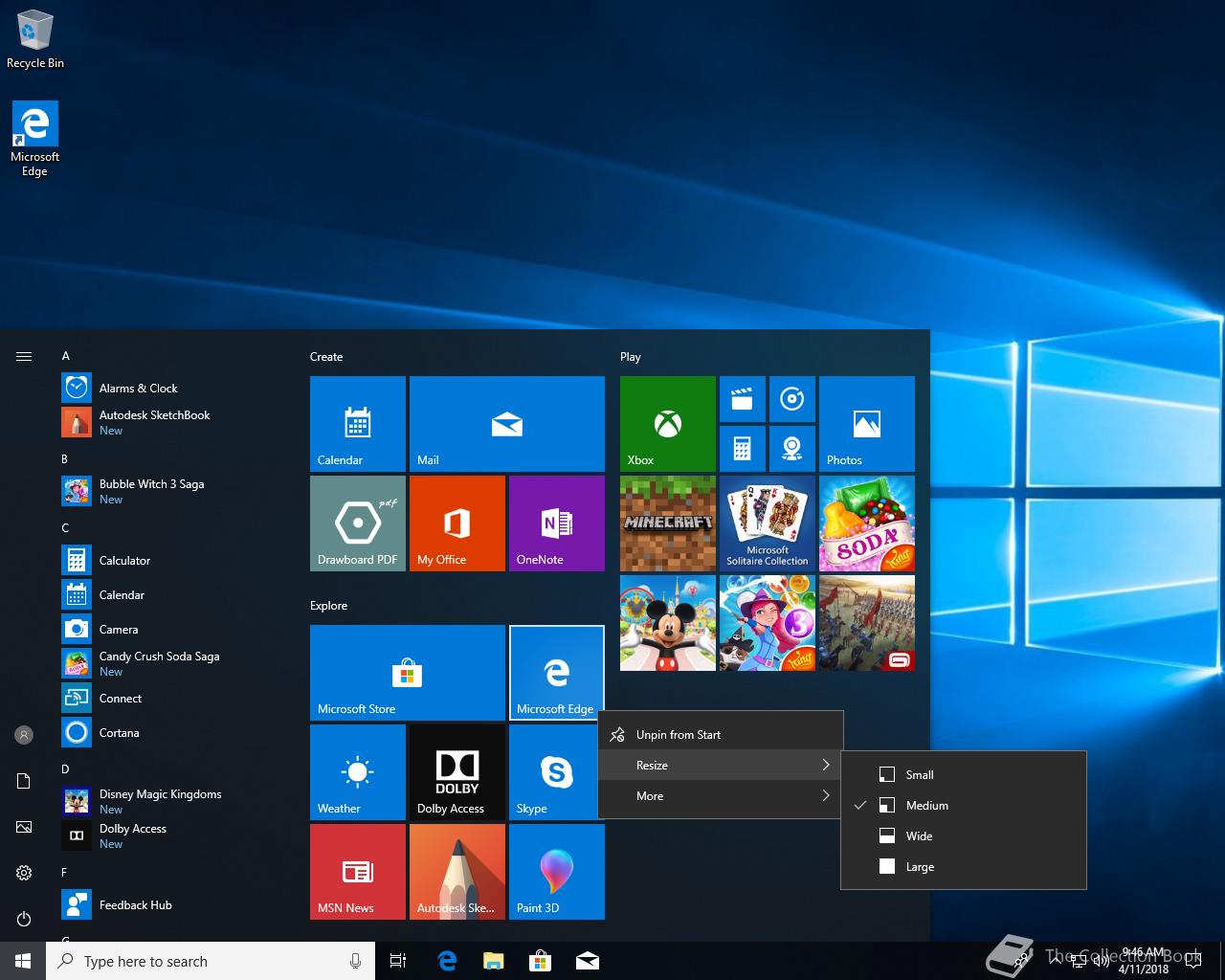Open the Microsoft Store tile

coord(408,673)
